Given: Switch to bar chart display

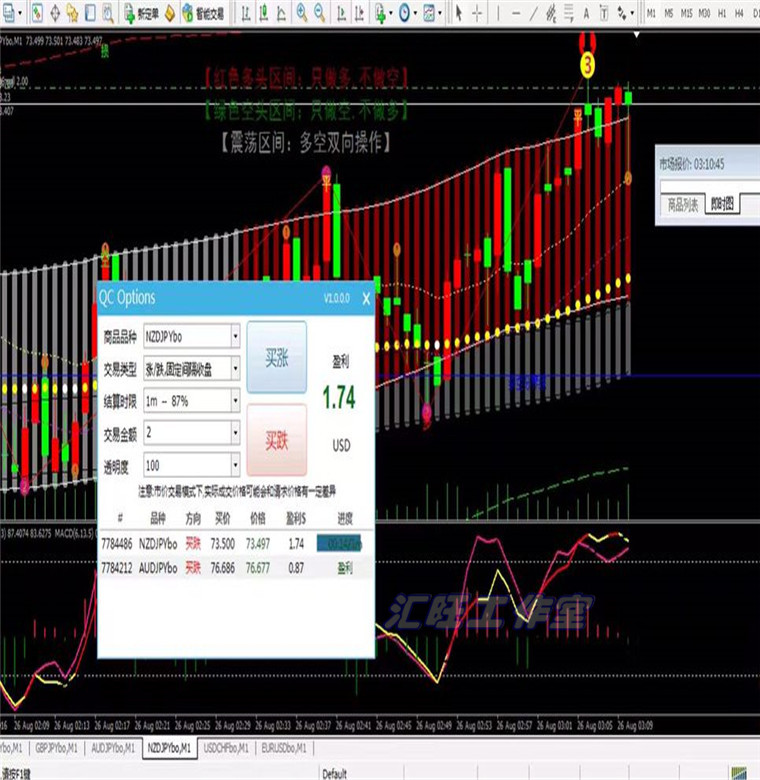Looking at the screenshot, I should [x=246, y=13].
